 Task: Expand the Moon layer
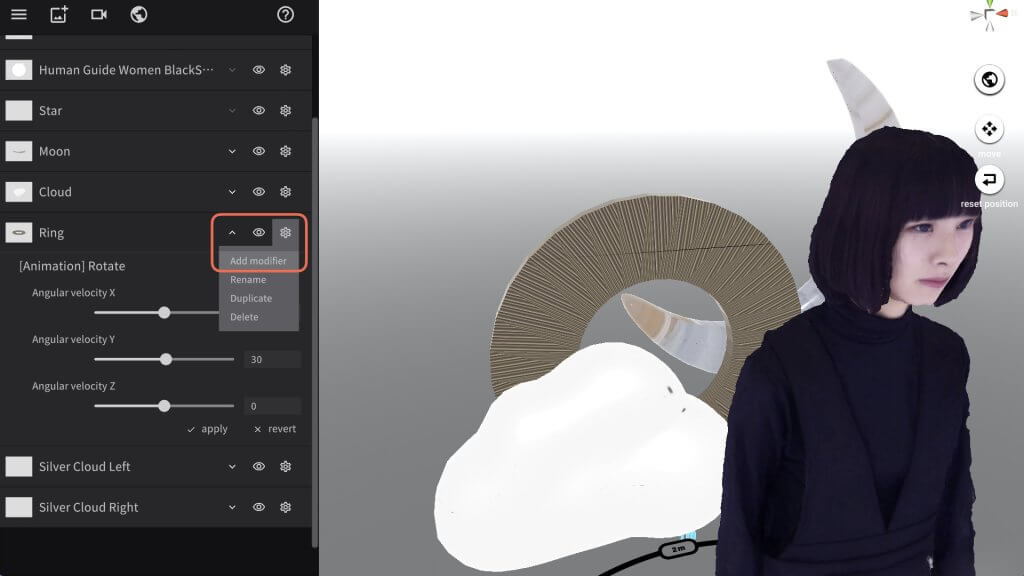pyautogui.click(x=231, y=151)
